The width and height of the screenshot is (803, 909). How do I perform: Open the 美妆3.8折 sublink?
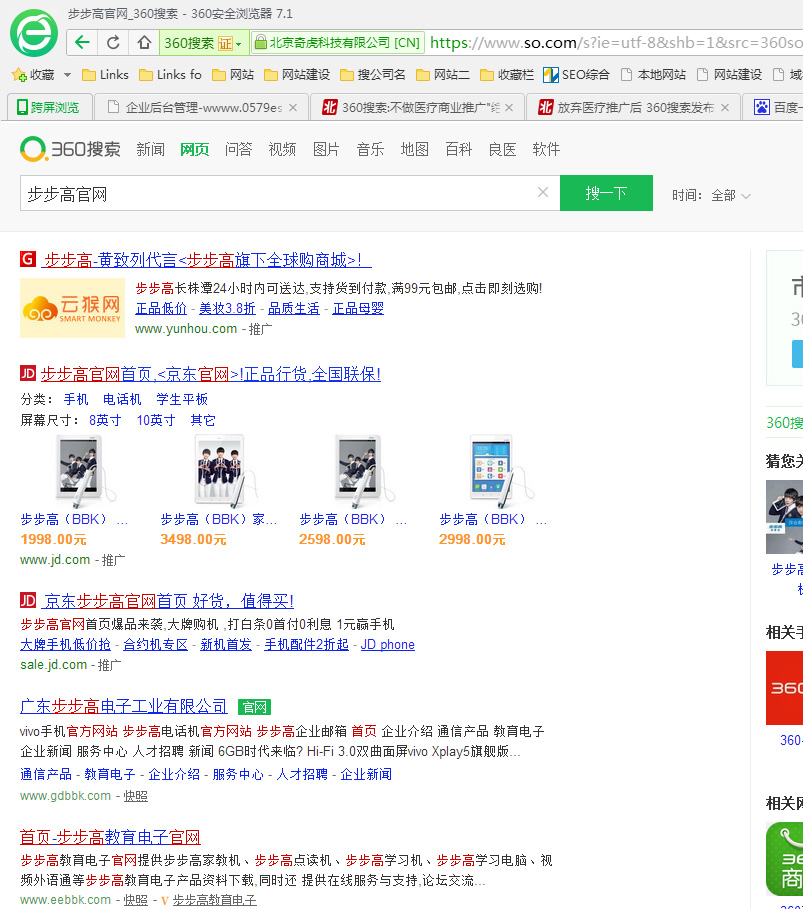coord(227,308)
